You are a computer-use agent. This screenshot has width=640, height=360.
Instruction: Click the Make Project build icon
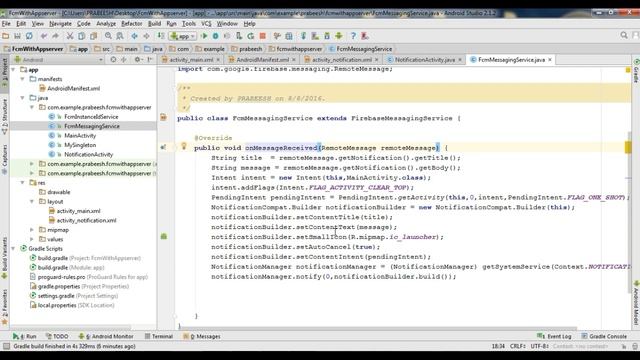[161, 36]
